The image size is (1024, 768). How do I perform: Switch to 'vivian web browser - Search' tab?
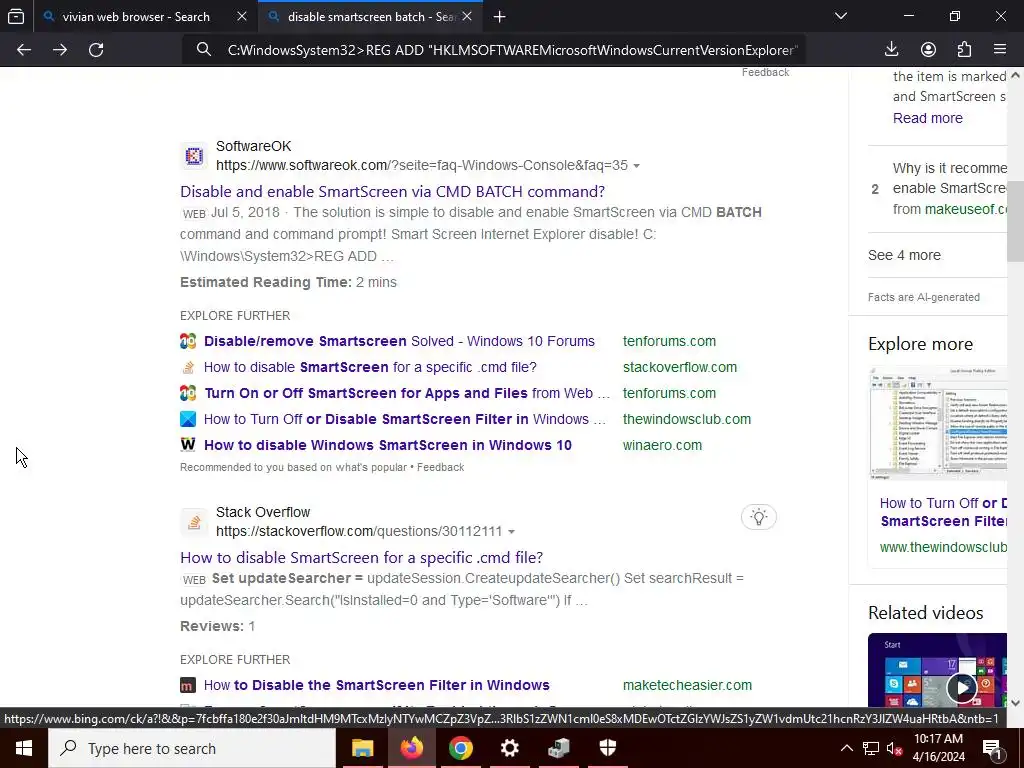pos(136,17)
